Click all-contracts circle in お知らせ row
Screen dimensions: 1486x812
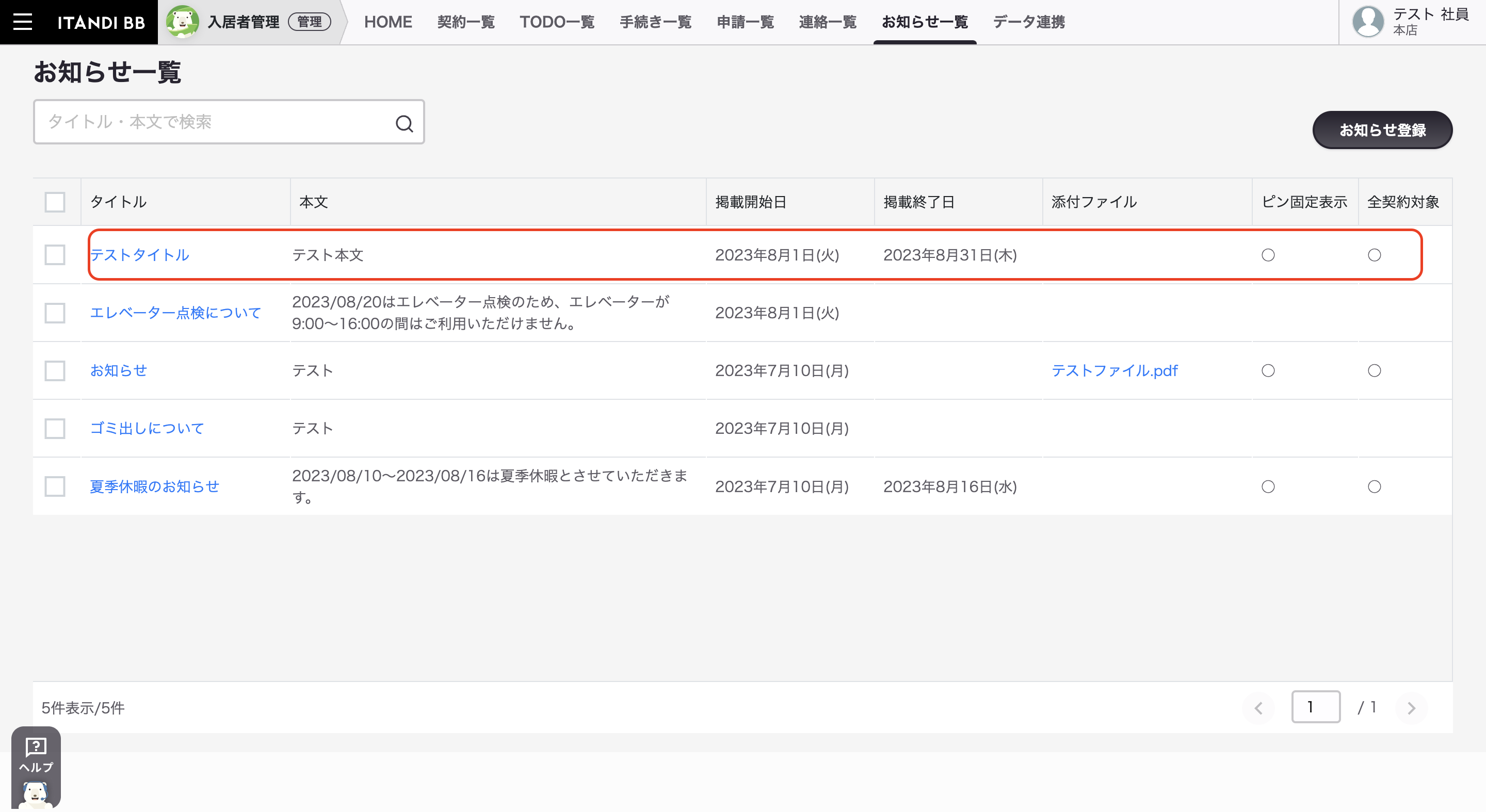(1374, 370)
